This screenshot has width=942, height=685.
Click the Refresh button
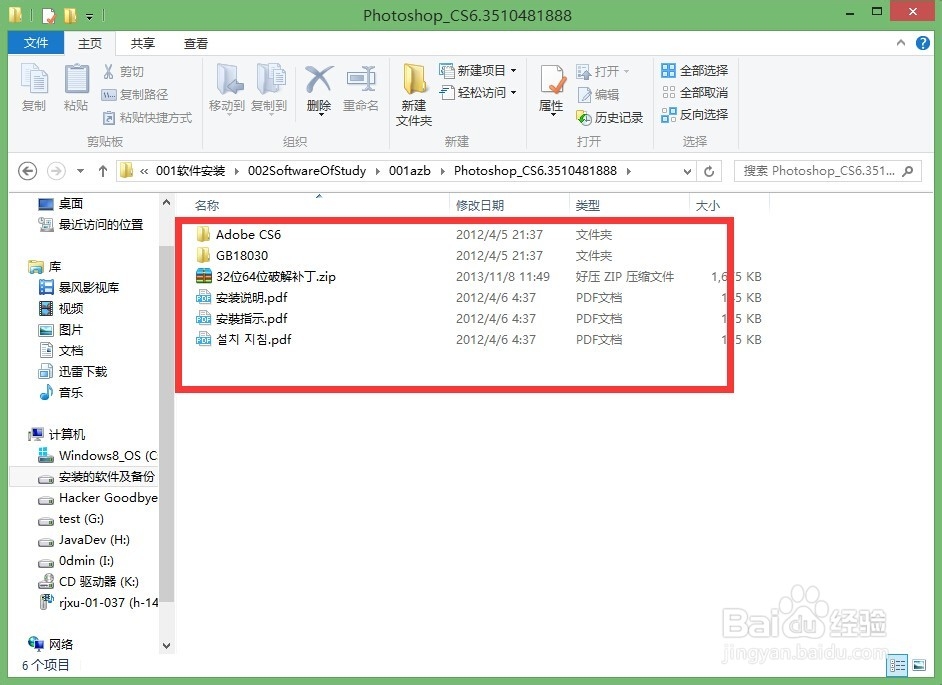[x=709, y=171]
